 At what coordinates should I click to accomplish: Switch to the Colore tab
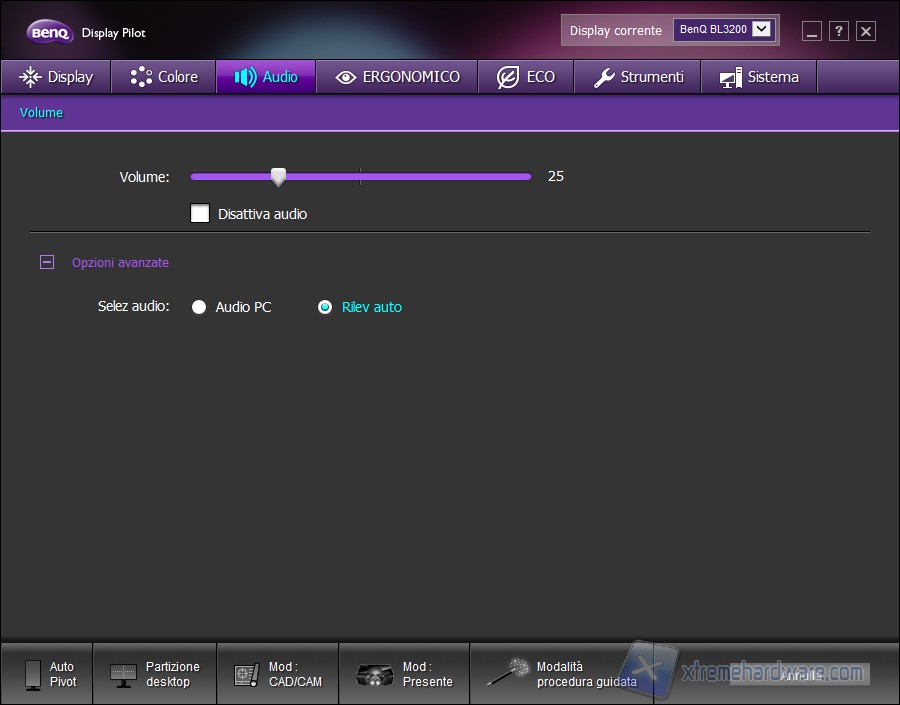[x=164, y=77]
